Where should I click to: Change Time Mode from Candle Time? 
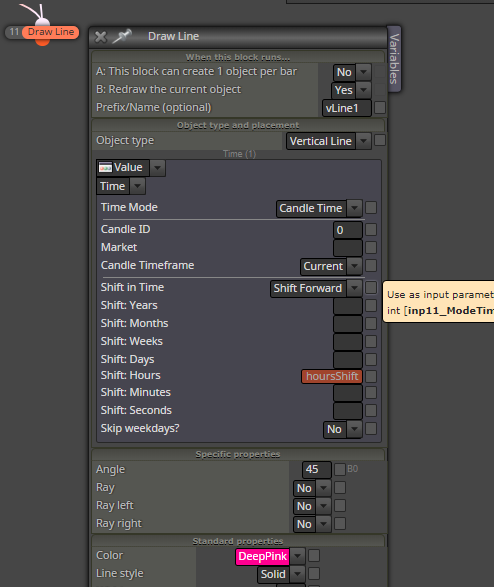click(319, 208)
